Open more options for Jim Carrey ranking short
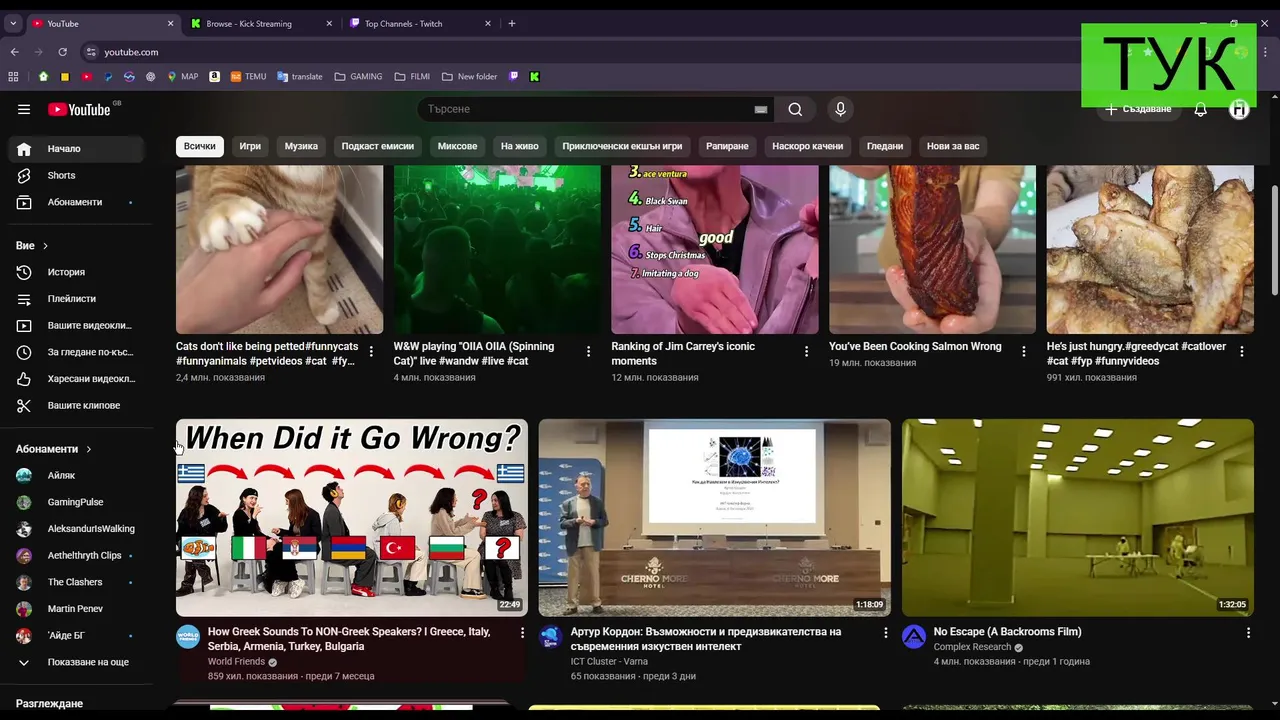Image resolution: width=1280 pixels, height=720 pixels. tap(806, 351)
